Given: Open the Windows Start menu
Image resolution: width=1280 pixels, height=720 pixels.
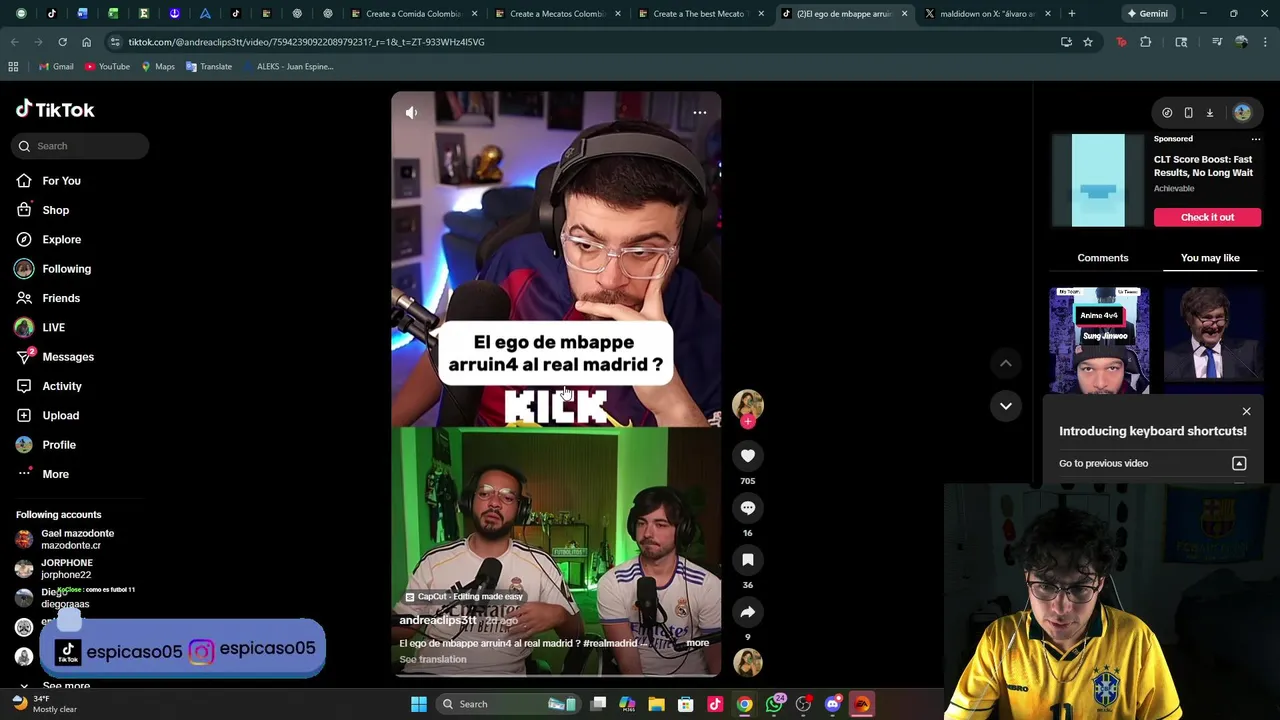Looking at the screenshot, I should coord(419,704).
